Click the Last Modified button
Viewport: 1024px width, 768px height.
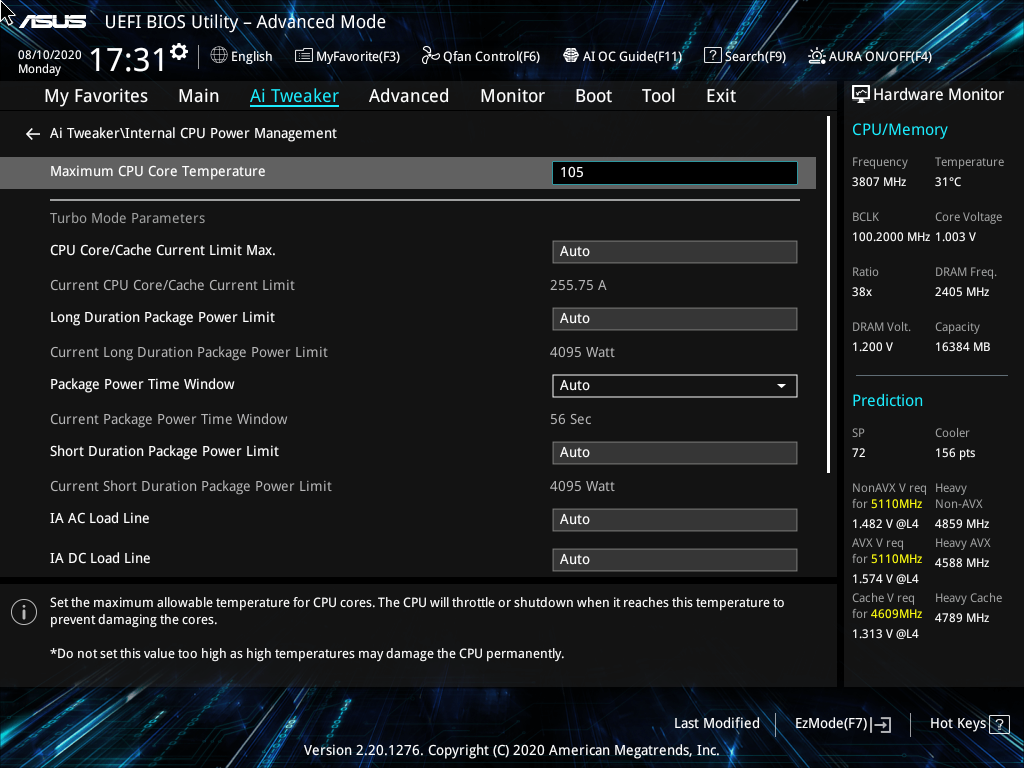716,724
